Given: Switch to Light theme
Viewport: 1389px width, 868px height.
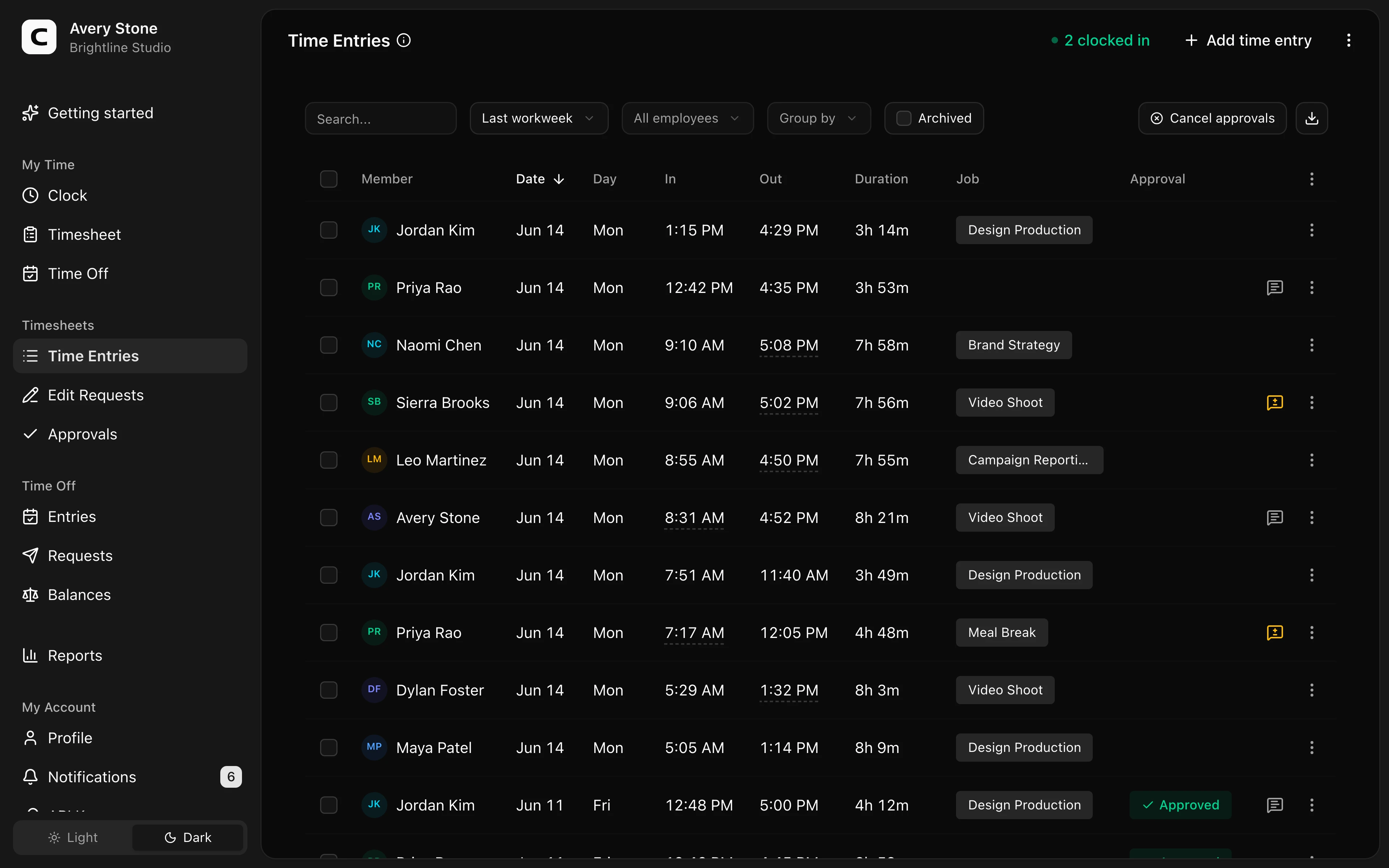Looking at the screenshot, I should click(73, 838).
